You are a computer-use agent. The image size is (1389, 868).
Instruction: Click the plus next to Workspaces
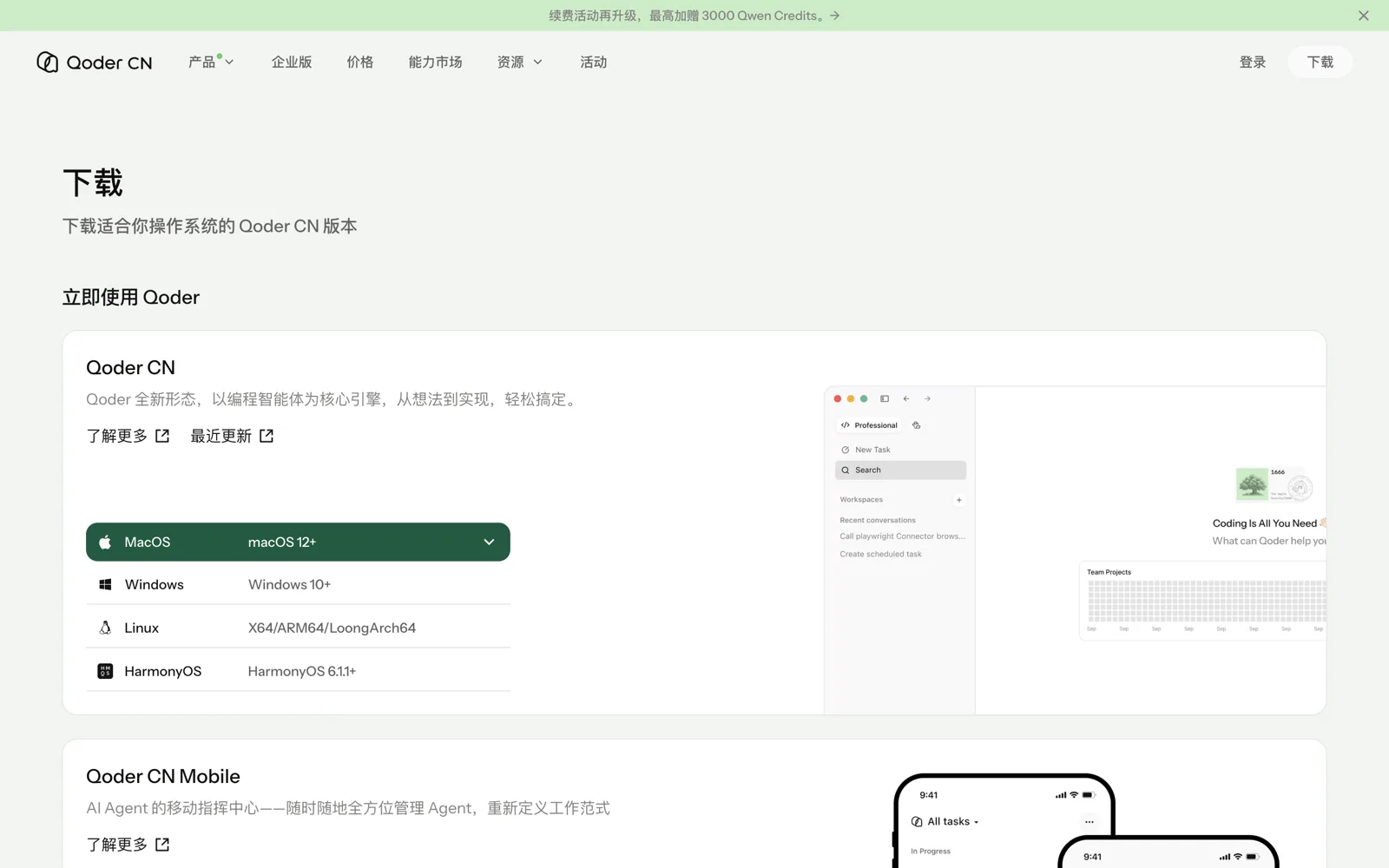coord(958,500)
